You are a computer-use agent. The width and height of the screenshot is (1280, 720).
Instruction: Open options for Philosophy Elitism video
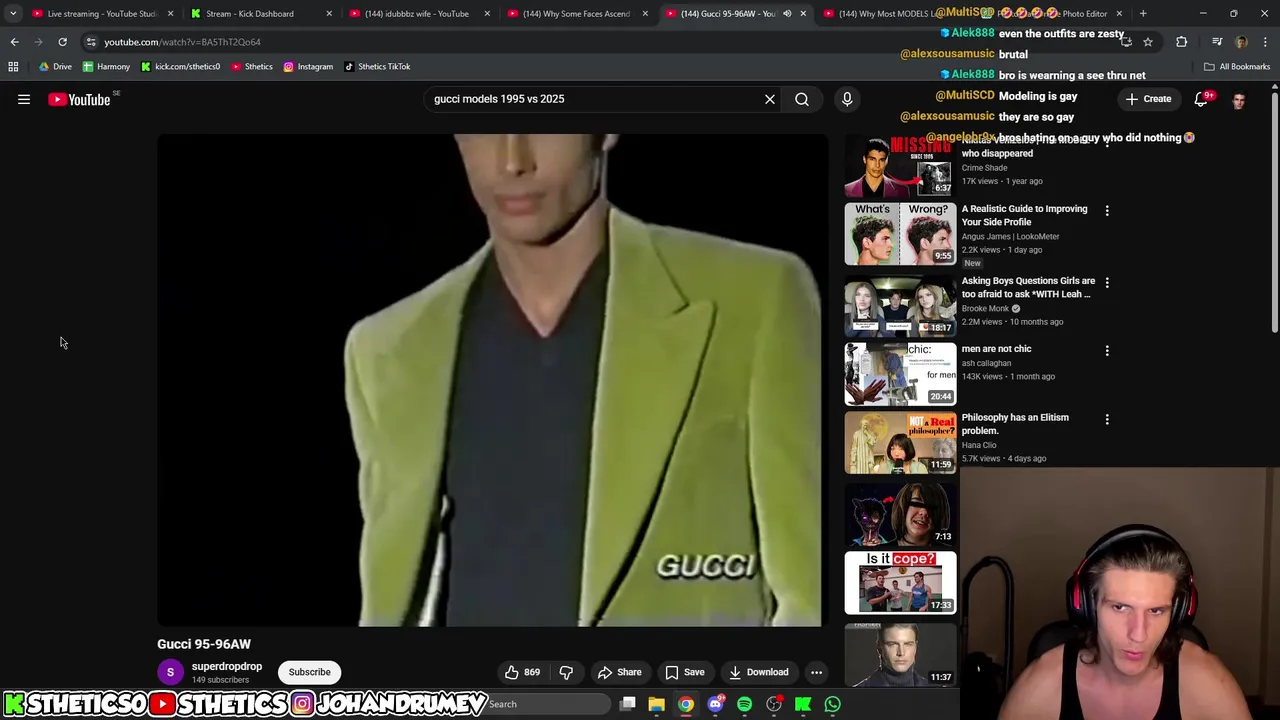point(1107,419)
